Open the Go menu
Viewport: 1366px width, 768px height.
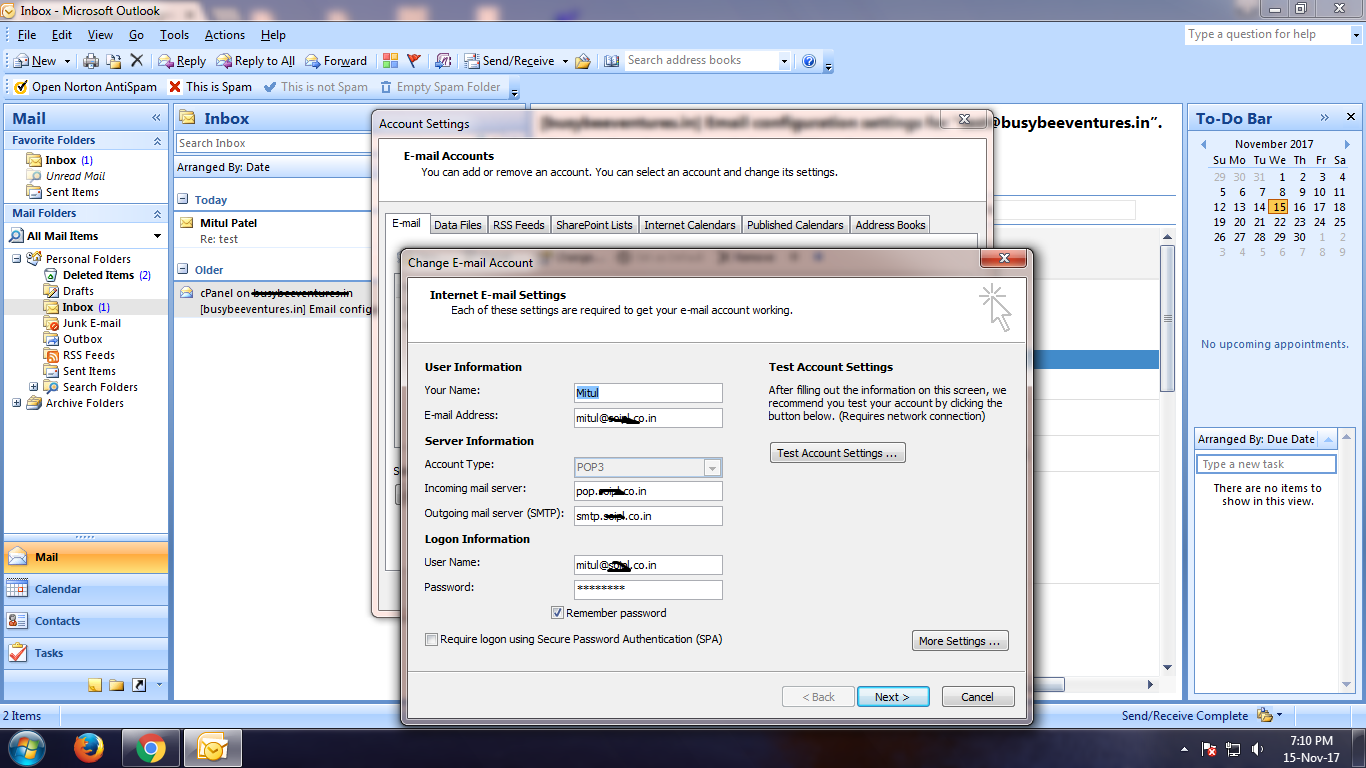click(136, 35)
